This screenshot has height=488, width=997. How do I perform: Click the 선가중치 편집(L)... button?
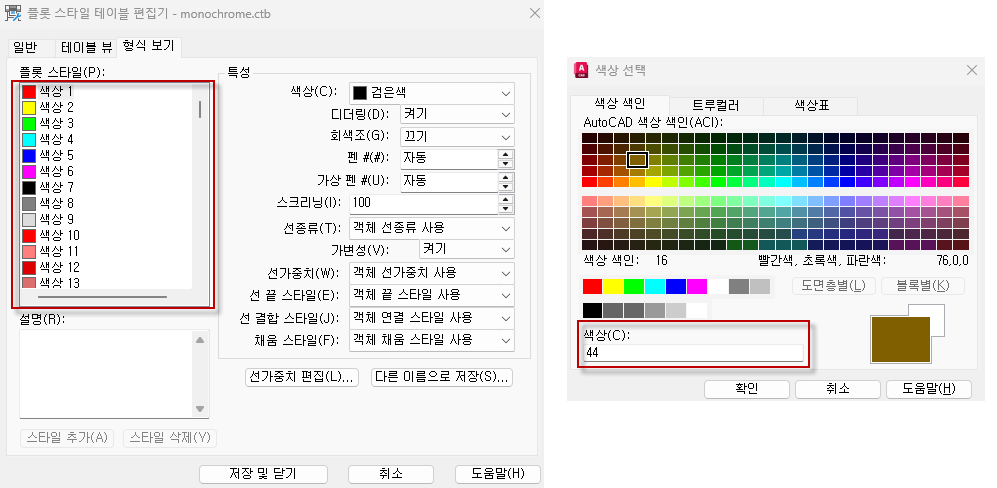(x=303, y=377)
